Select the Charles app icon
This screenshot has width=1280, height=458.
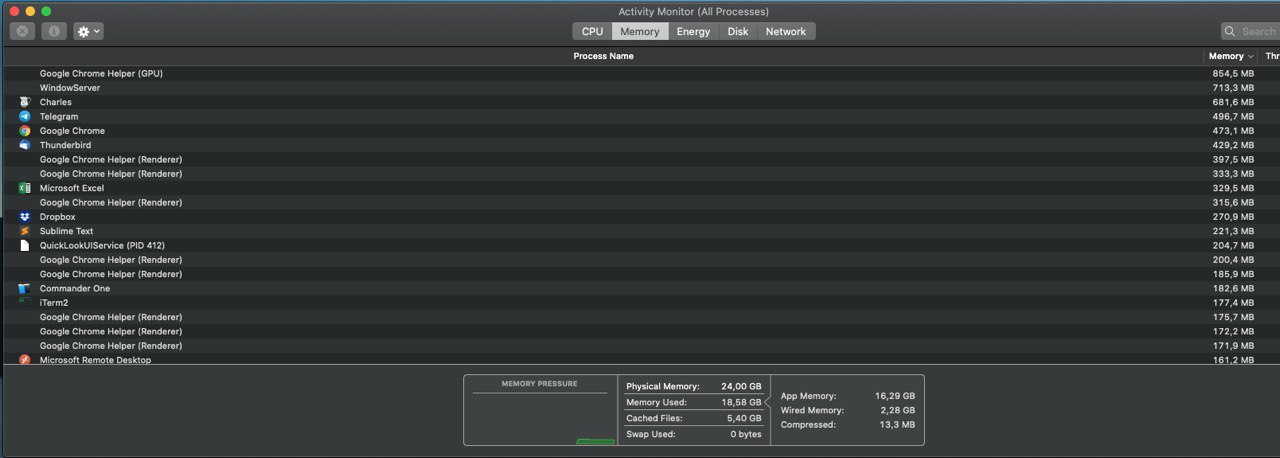pos(24,102)
